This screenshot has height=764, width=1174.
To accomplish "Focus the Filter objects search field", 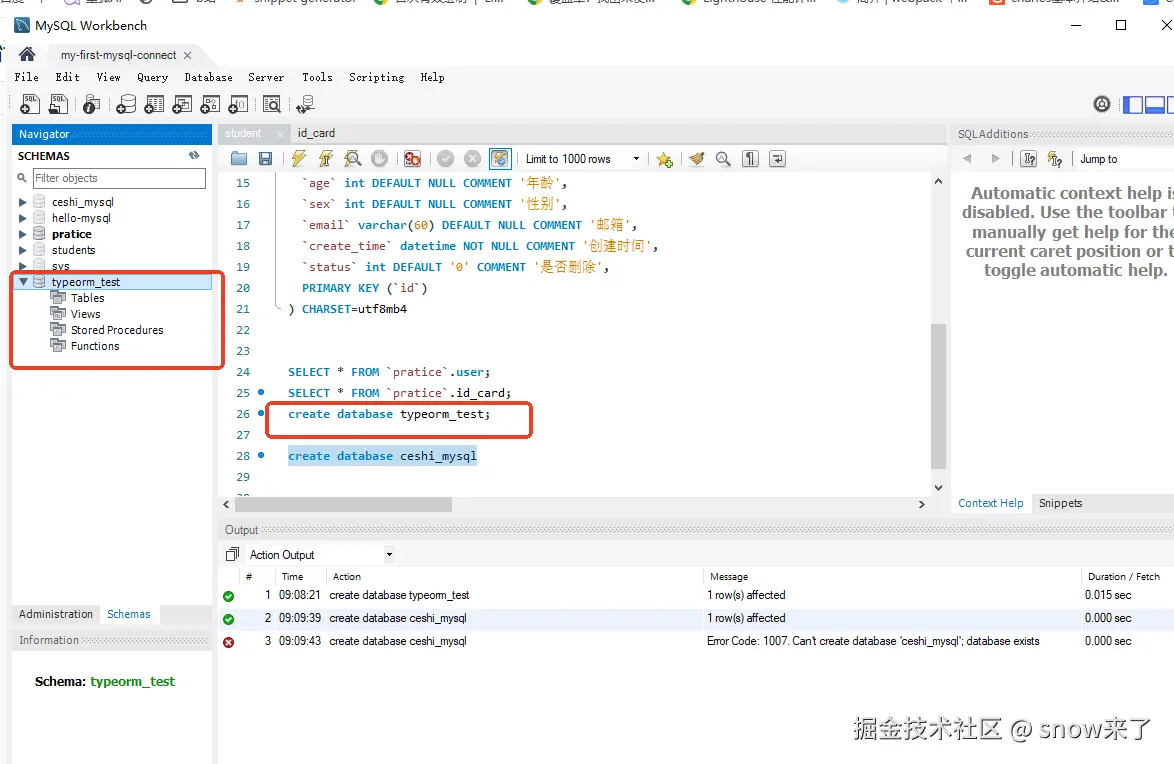I will [119, 178].
